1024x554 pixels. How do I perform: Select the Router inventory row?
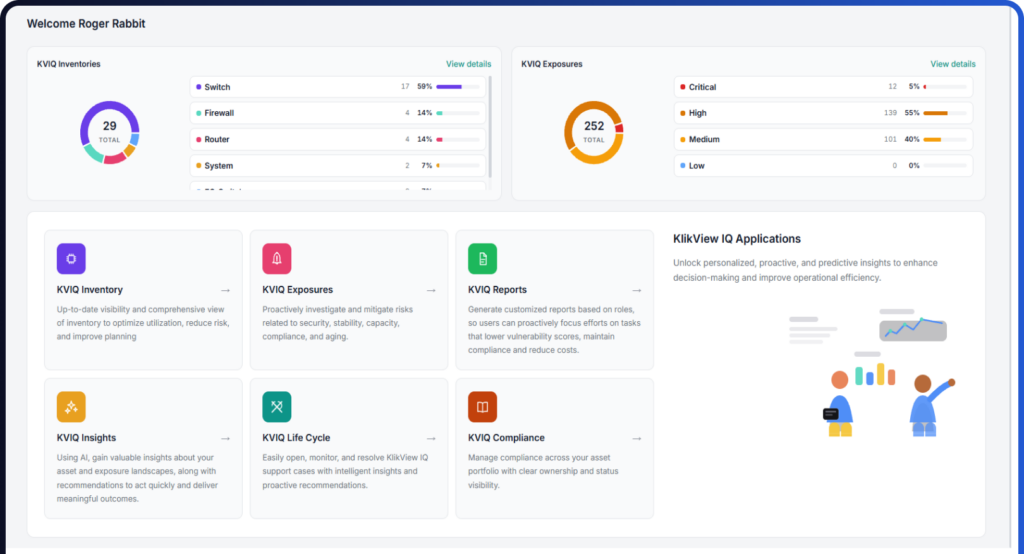point(338,139)
